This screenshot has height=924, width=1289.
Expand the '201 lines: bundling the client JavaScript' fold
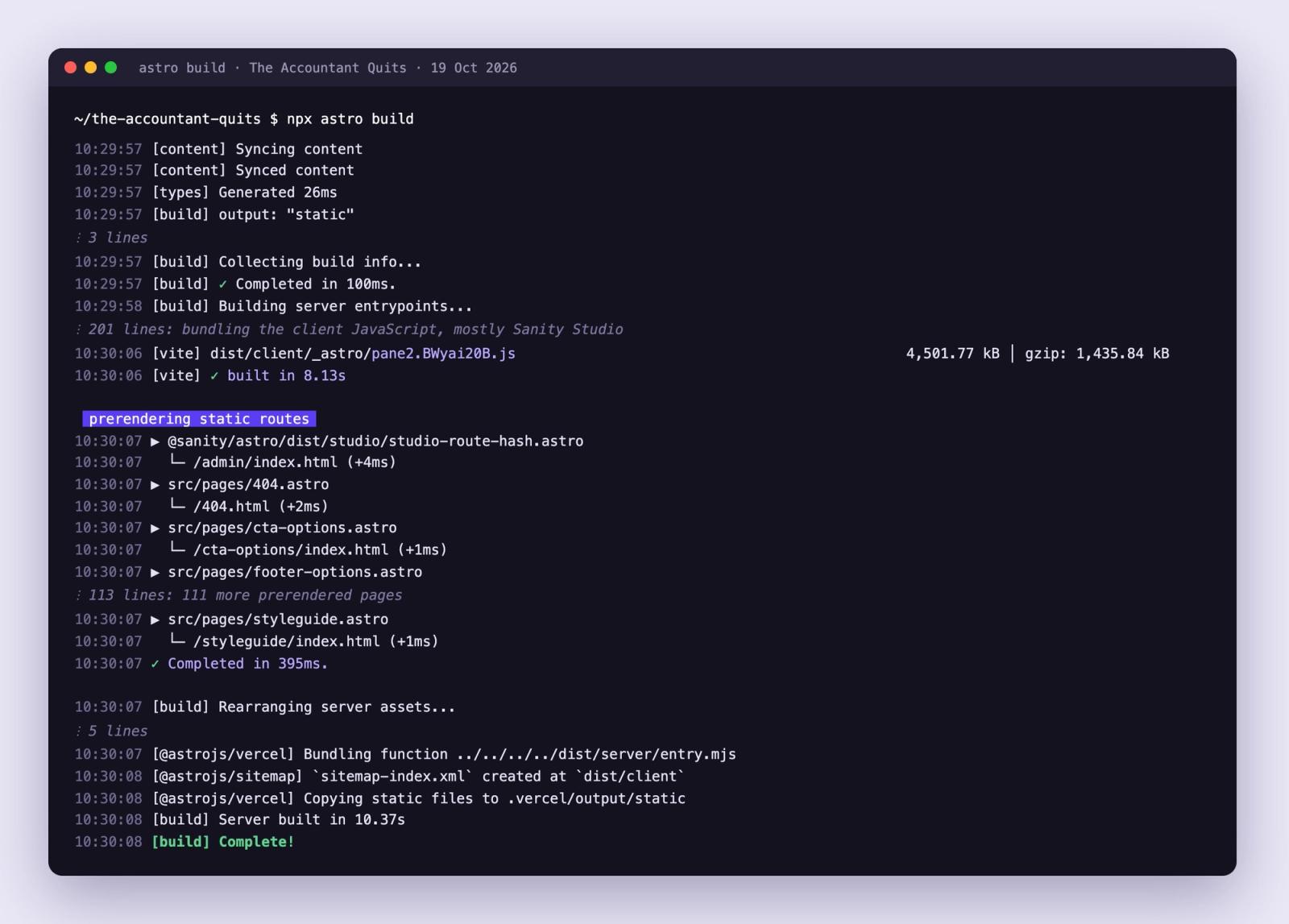coord(349,329)
